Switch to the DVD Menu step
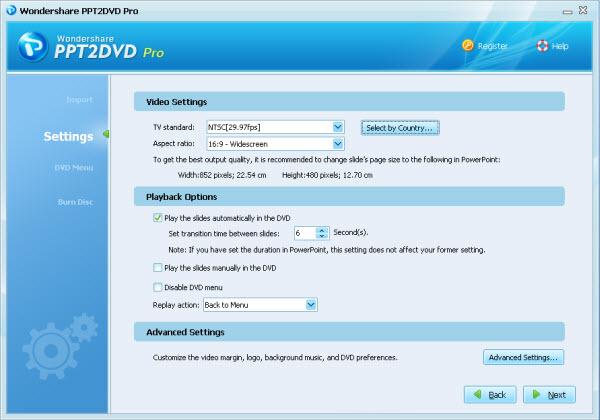Image resolution: width=600 pixels, height=420 pixels. (x=73, y=168)
